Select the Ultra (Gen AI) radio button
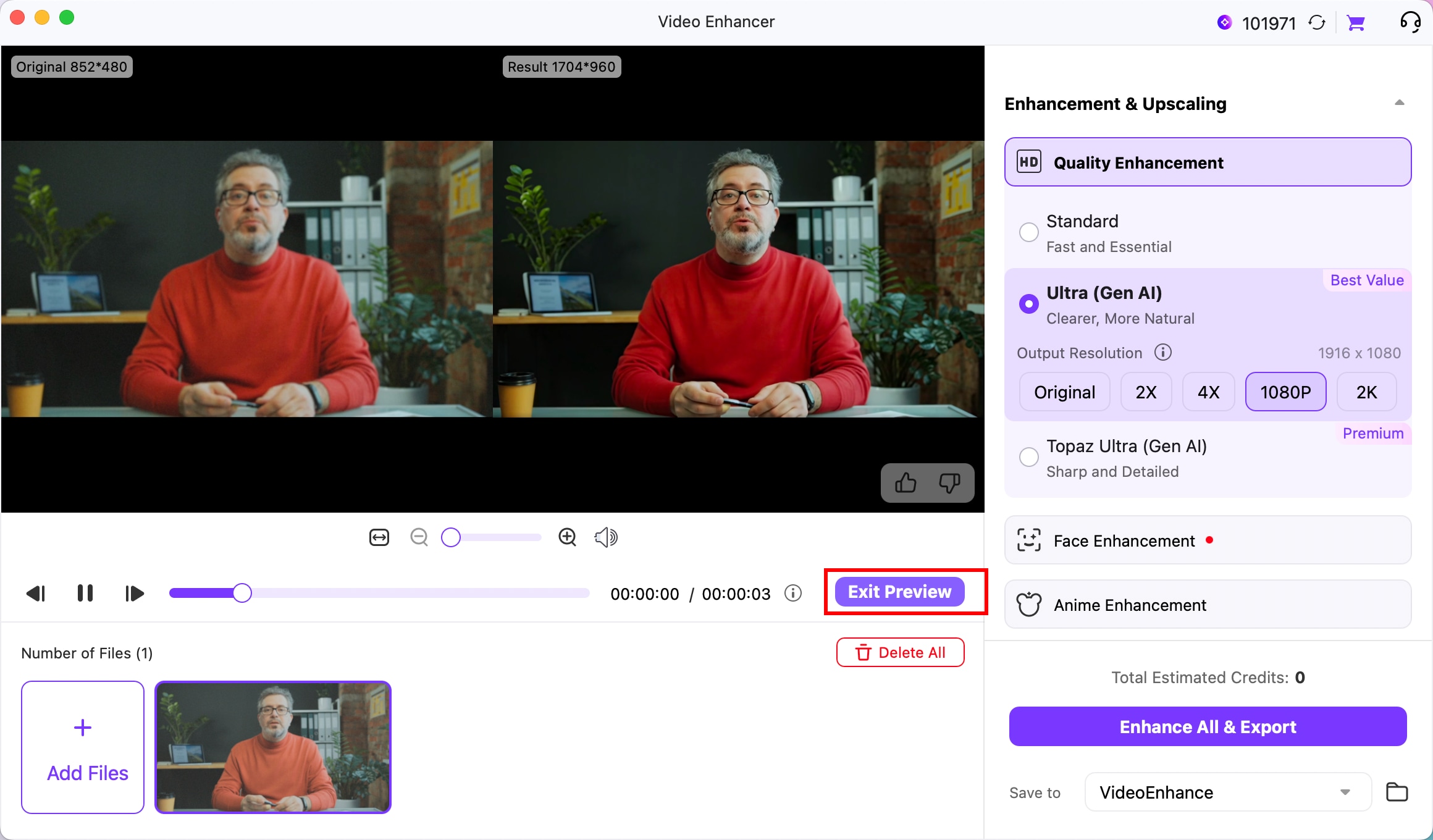The height and width of the screenshot is (840, 1433). coord(1028,304)
